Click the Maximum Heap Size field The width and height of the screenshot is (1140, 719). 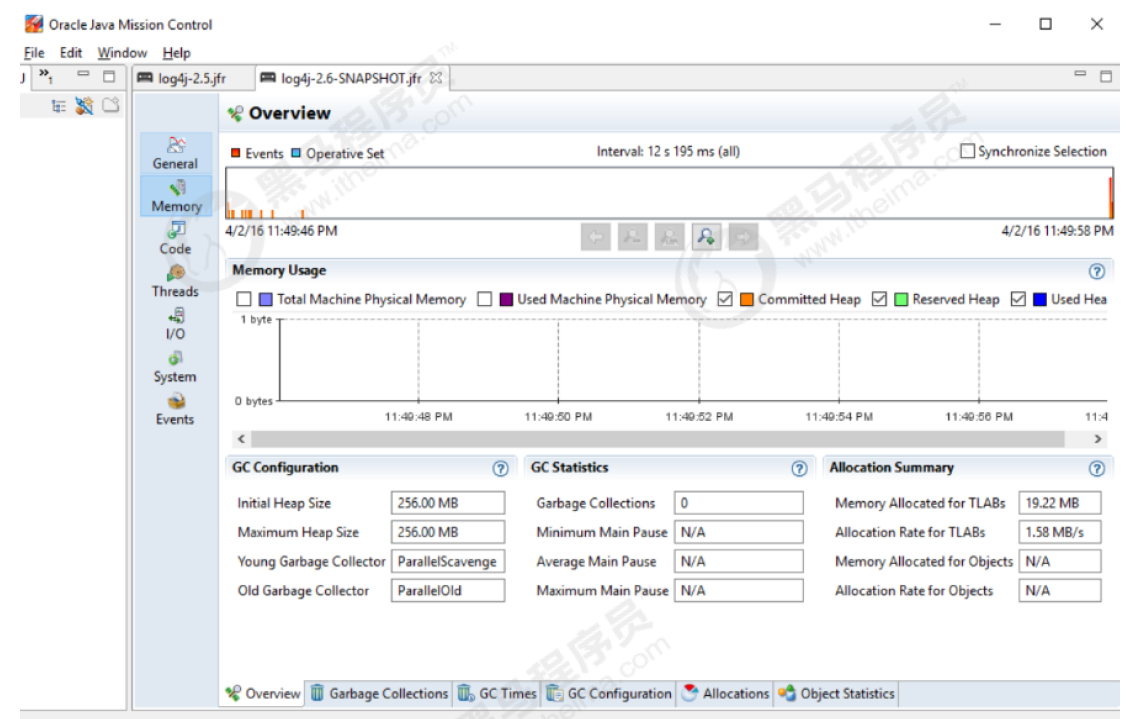[448, 532]
